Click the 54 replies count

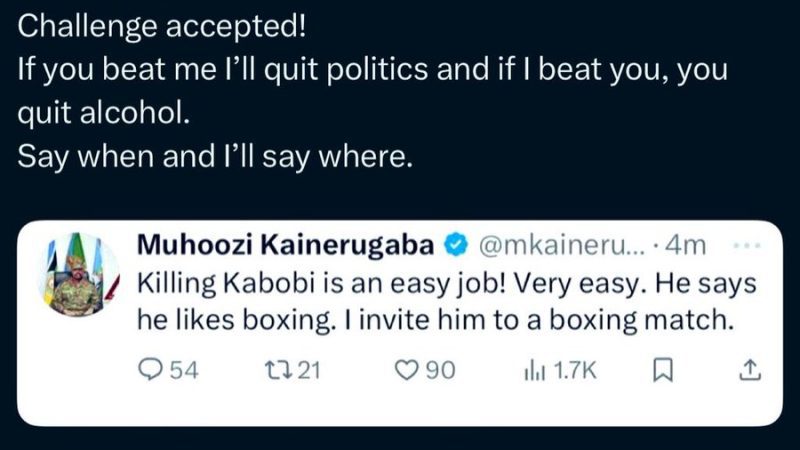point(183,370)
